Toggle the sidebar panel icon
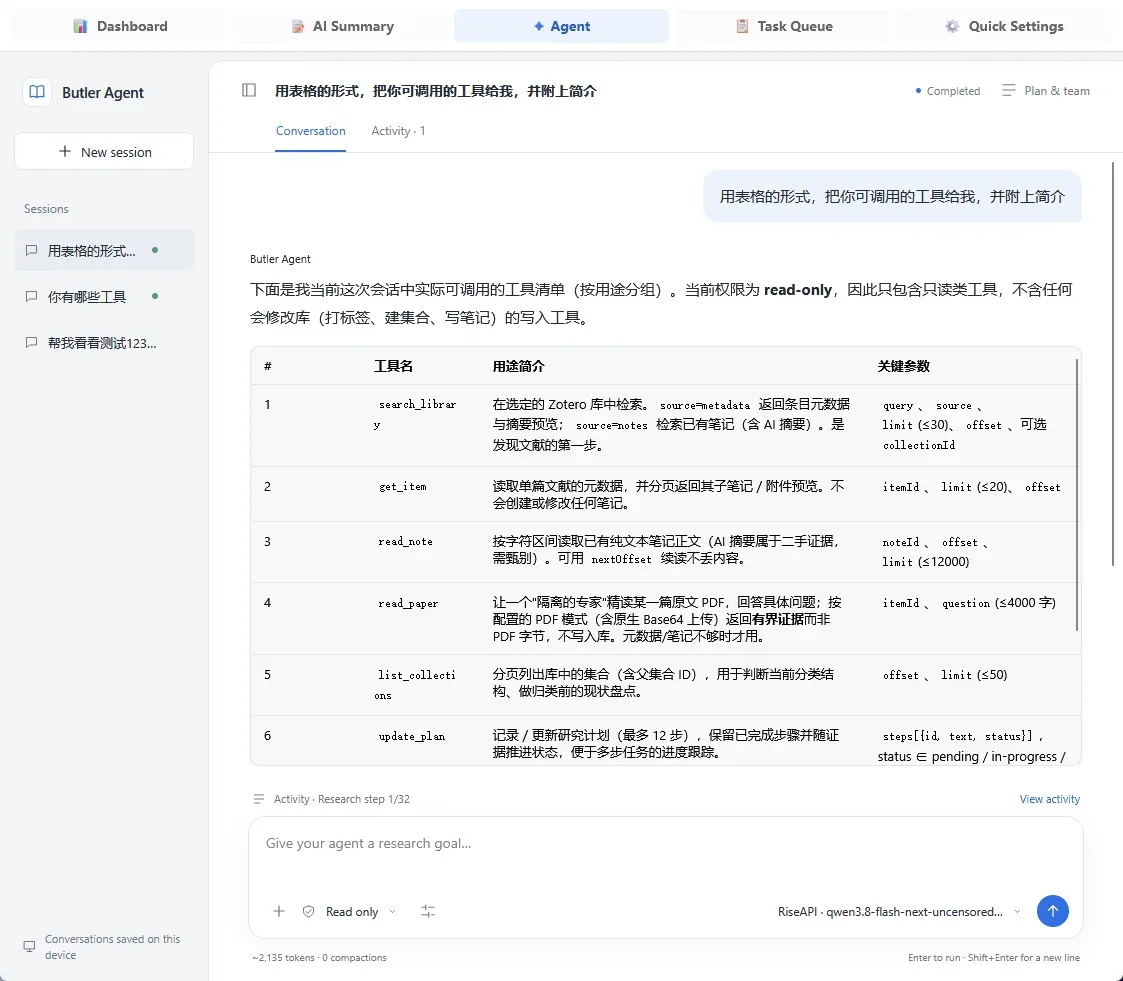The width and height of the screenshot is (1123, 981). click(249, 90)
